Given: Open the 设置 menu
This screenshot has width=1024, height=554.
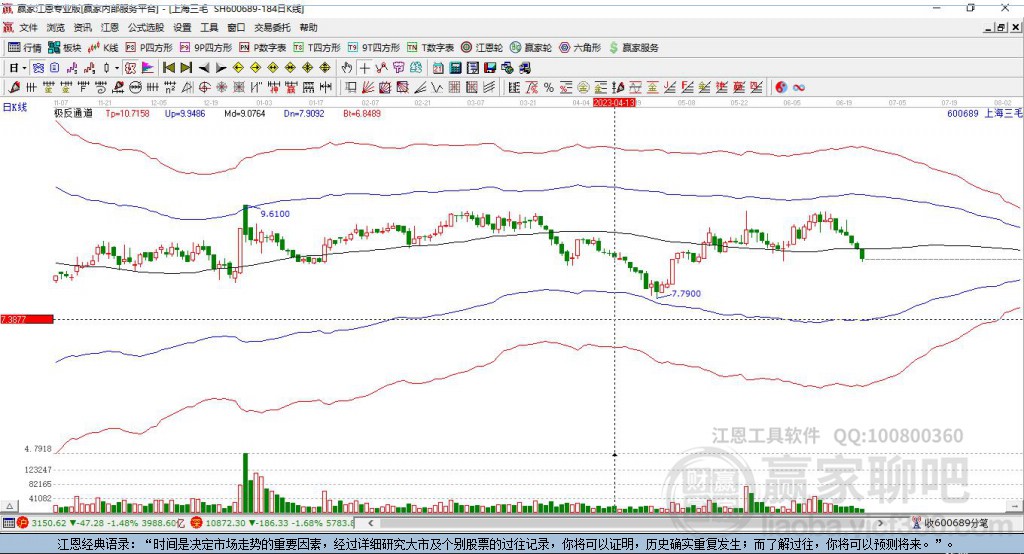Looking at the screenshot, I should click(x=182, y=27).
